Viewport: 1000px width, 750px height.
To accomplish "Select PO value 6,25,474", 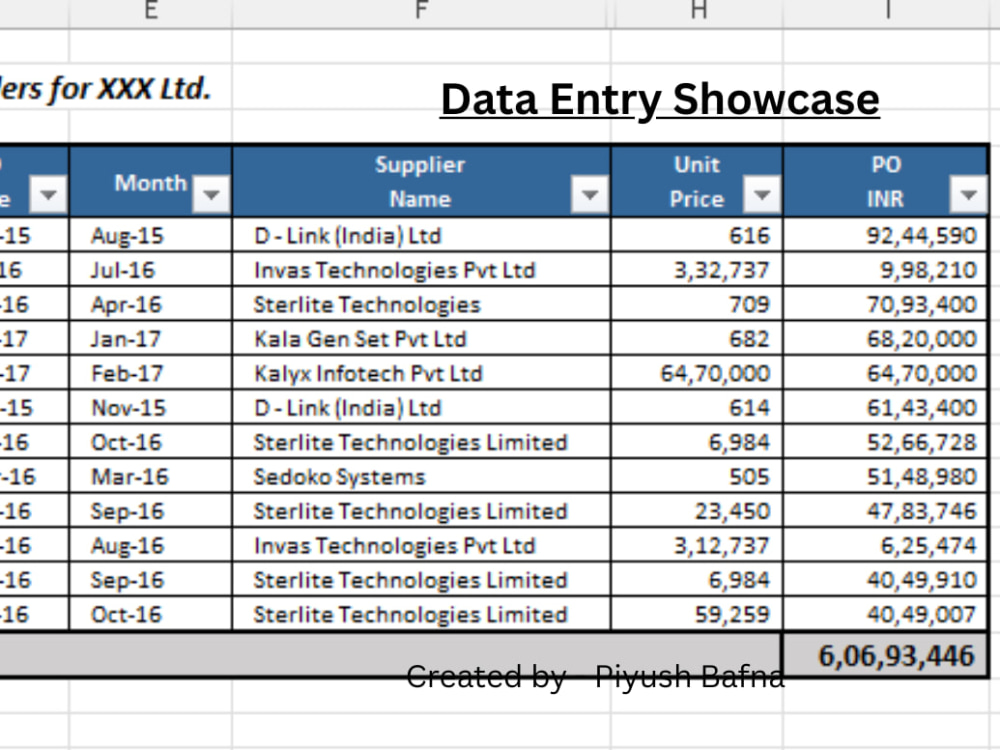I will pyautogui.click(x=886, y=545).
